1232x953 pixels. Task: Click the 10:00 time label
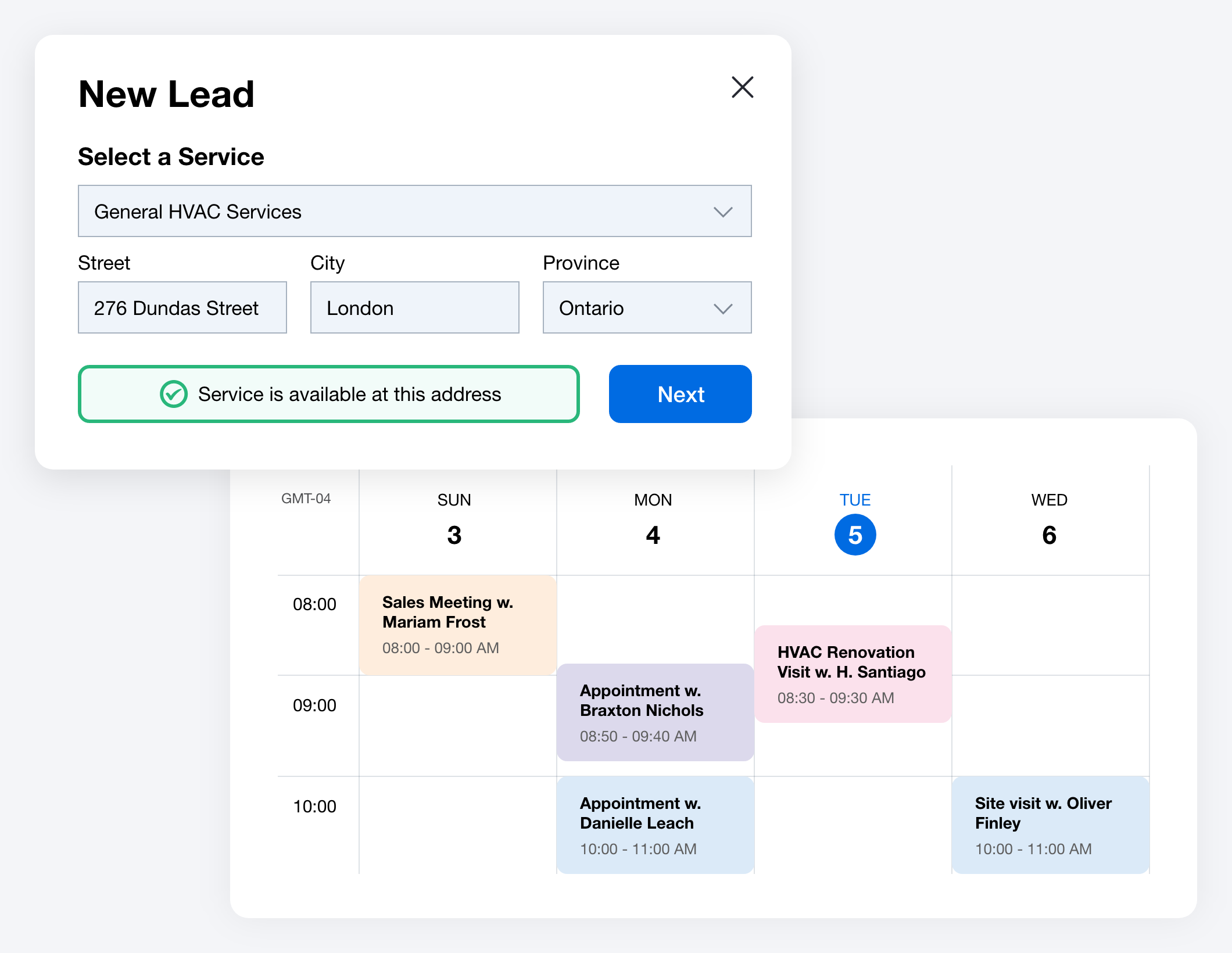click(x=314, y=807)
